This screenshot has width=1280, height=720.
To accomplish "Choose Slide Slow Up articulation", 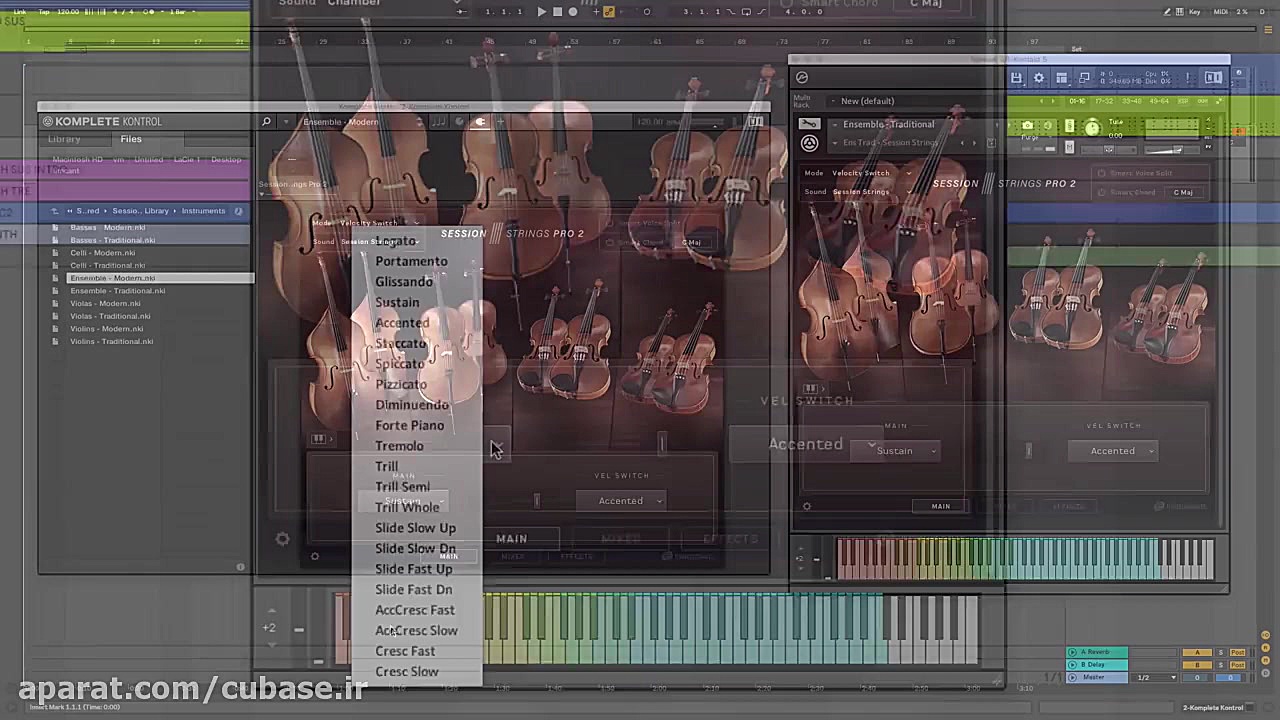I will point(415,528).
